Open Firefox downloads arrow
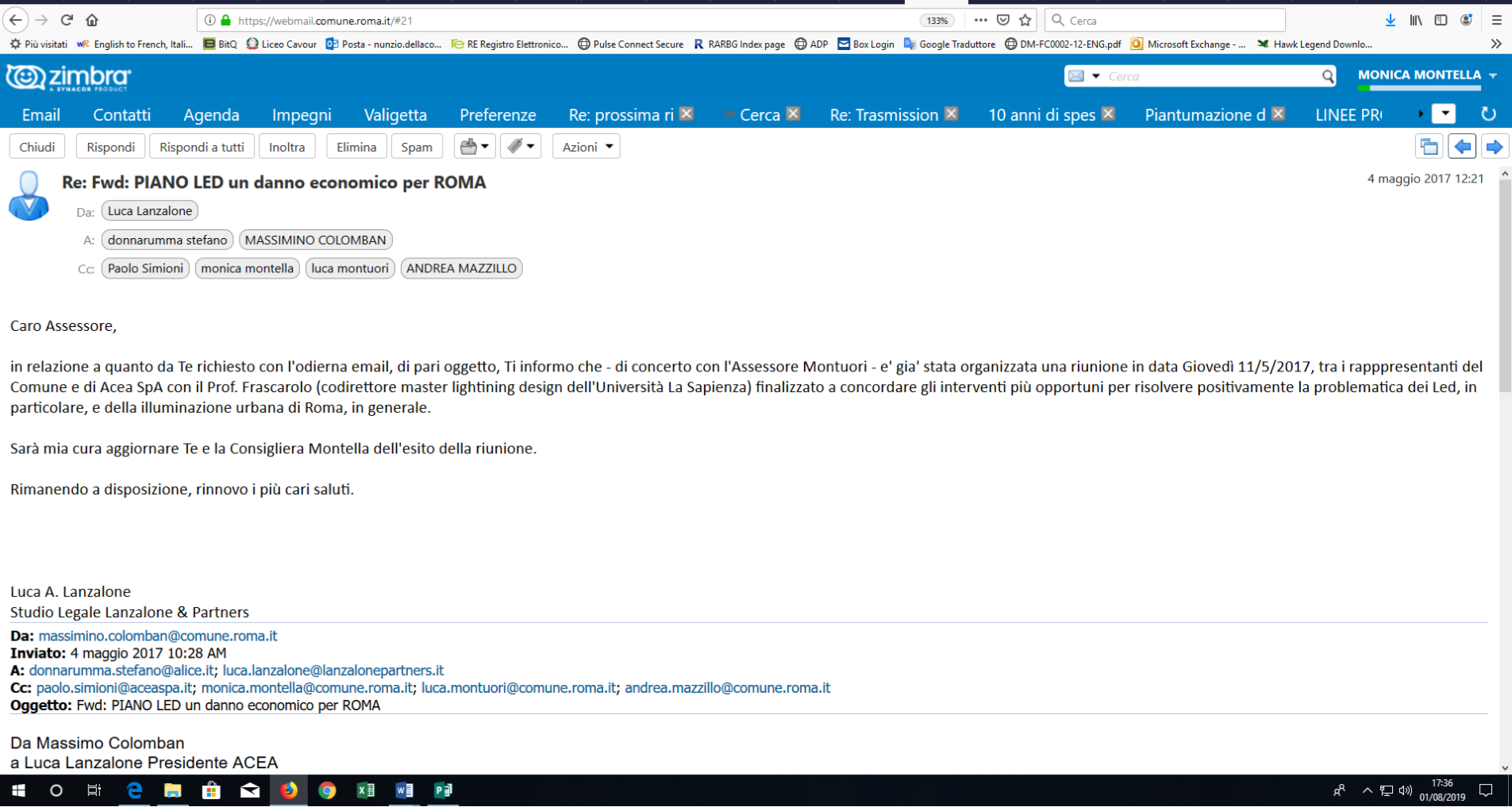This screenshot has height=807, width=1512. (x=1391, y=21)
